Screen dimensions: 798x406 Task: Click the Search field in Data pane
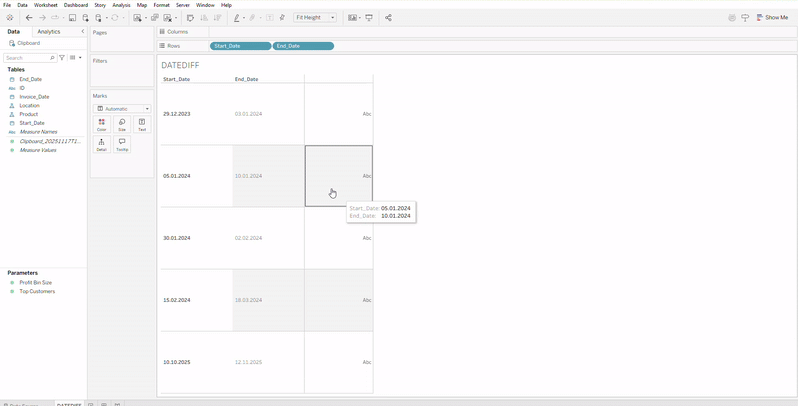(x=28, y=58)
